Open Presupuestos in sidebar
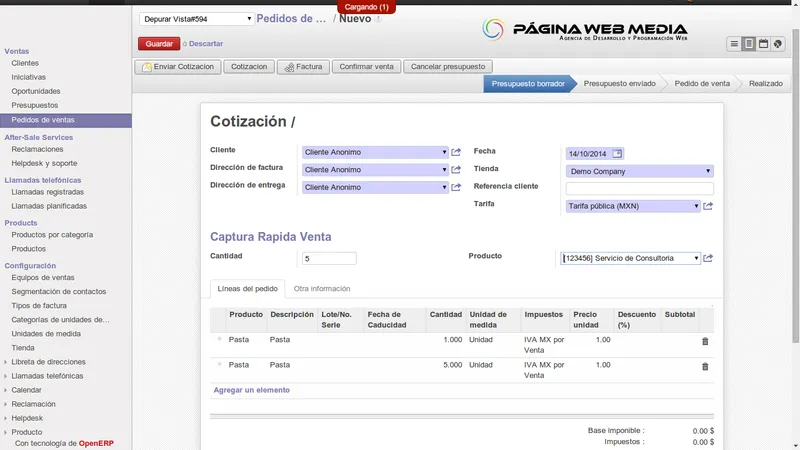This screenshot has width=800, height=450. click(x=35, y=105)
